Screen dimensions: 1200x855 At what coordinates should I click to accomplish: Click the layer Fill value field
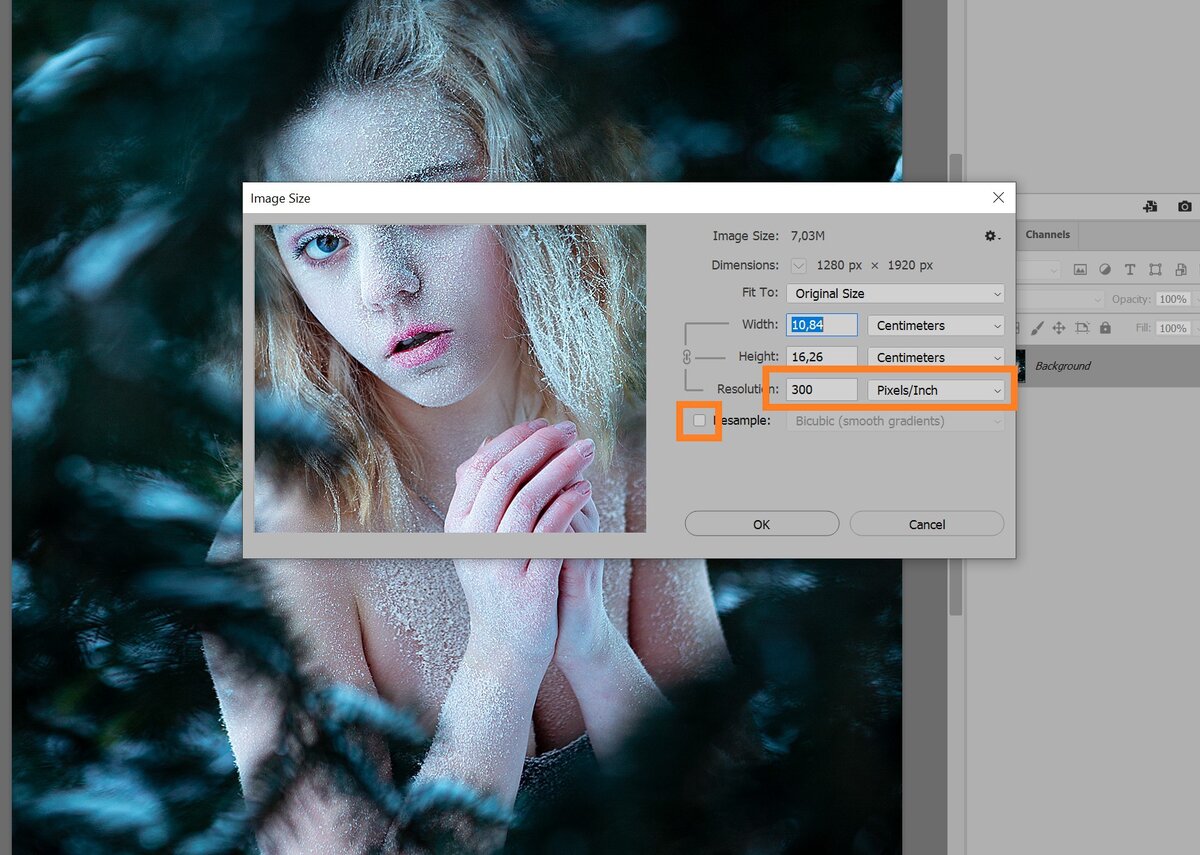pyautogui.click(x=1172, y=328)
